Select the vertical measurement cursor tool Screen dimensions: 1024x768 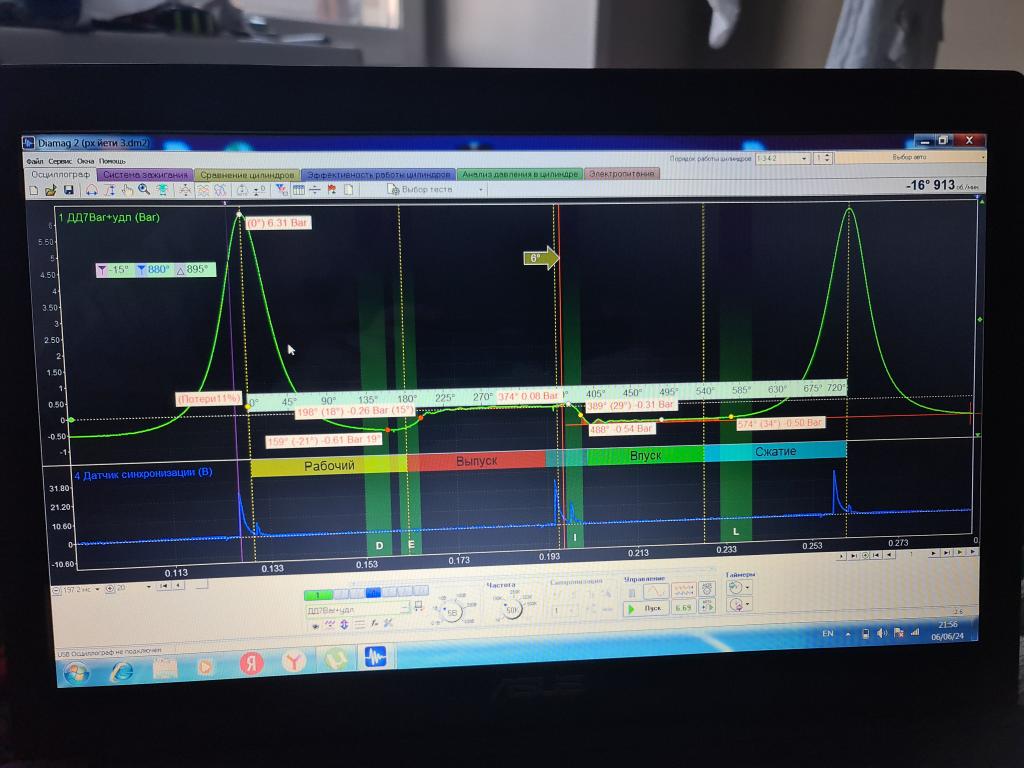[x=109, y=190]
